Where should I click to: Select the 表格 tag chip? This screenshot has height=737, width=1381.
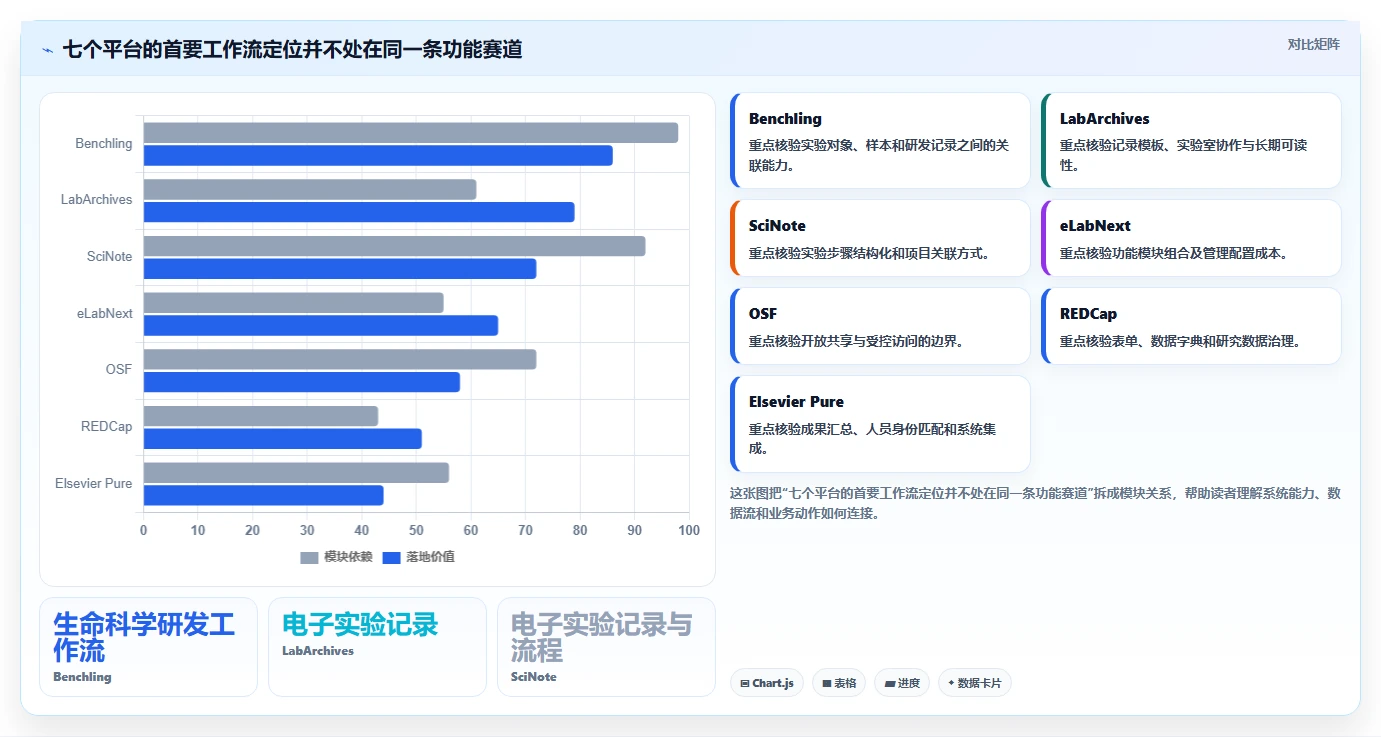point(839,684)
